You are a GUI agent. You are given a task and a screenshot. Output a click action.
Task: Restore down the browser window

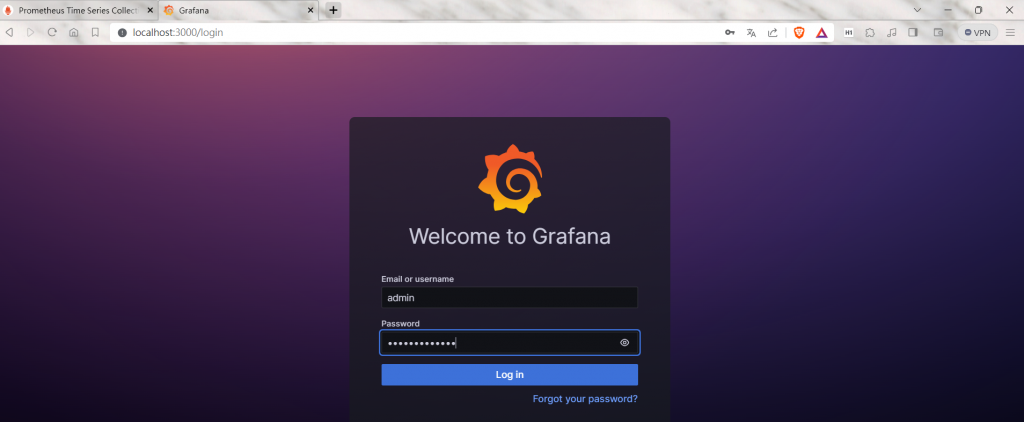pos(978,10)
